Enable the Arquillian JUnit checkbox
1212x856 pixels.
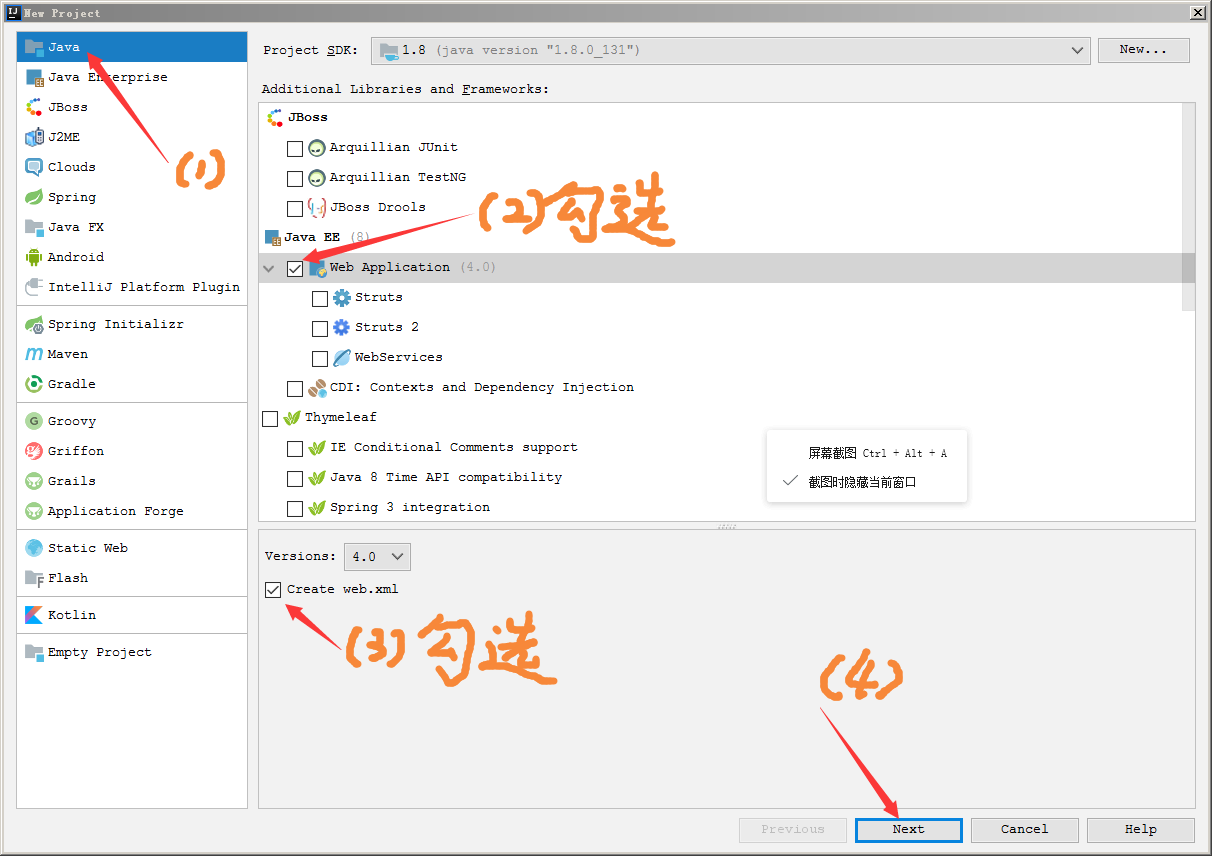point(295,148)
